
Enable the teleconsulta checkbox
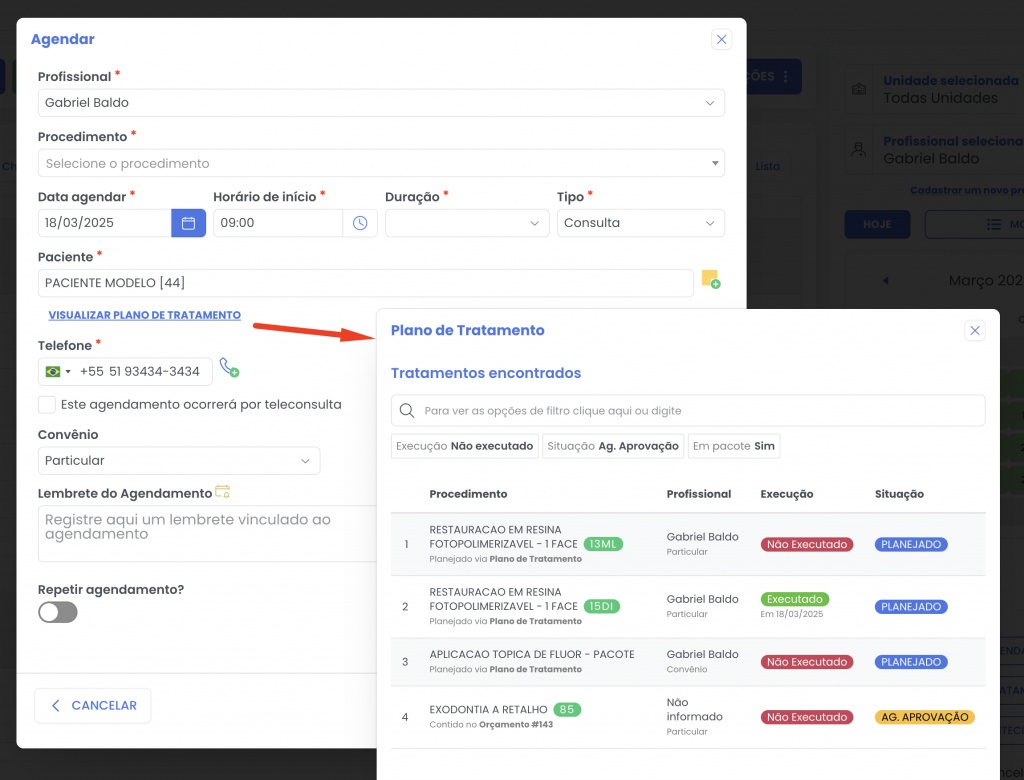click(46, 405)
